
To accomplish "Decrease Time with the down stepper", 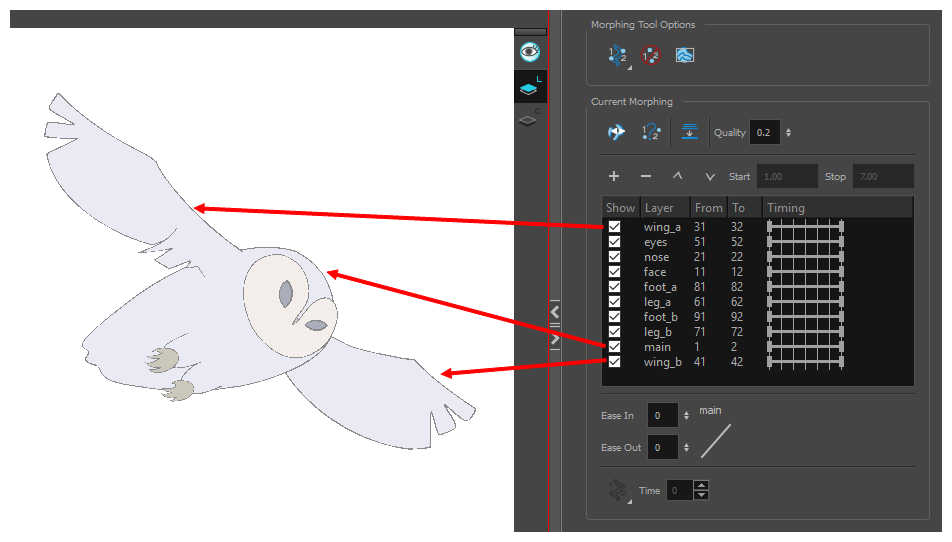I will pyautogui.click(x=701, y=495).
